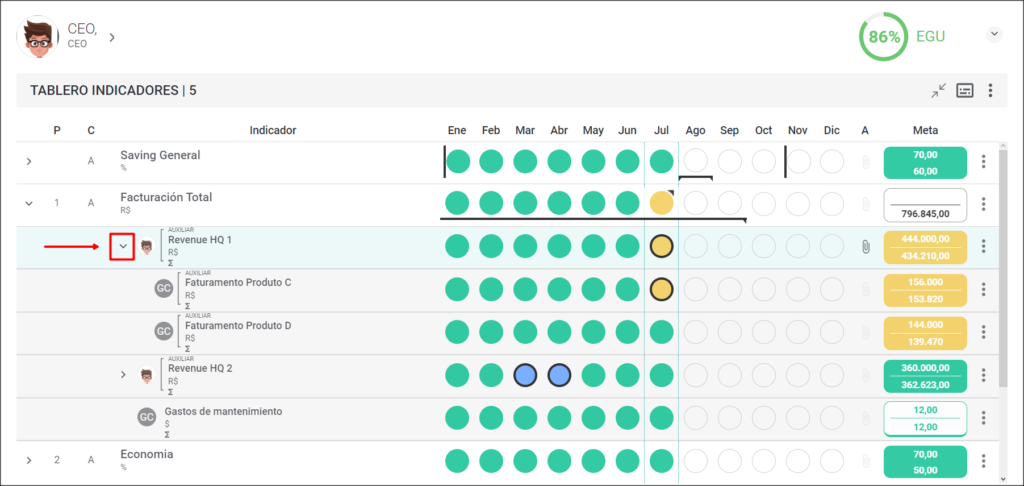This screenshot has height=486, width=1024.
Task: Open three-dot menu for Revenue HQ 2 row
Action: 984,376
